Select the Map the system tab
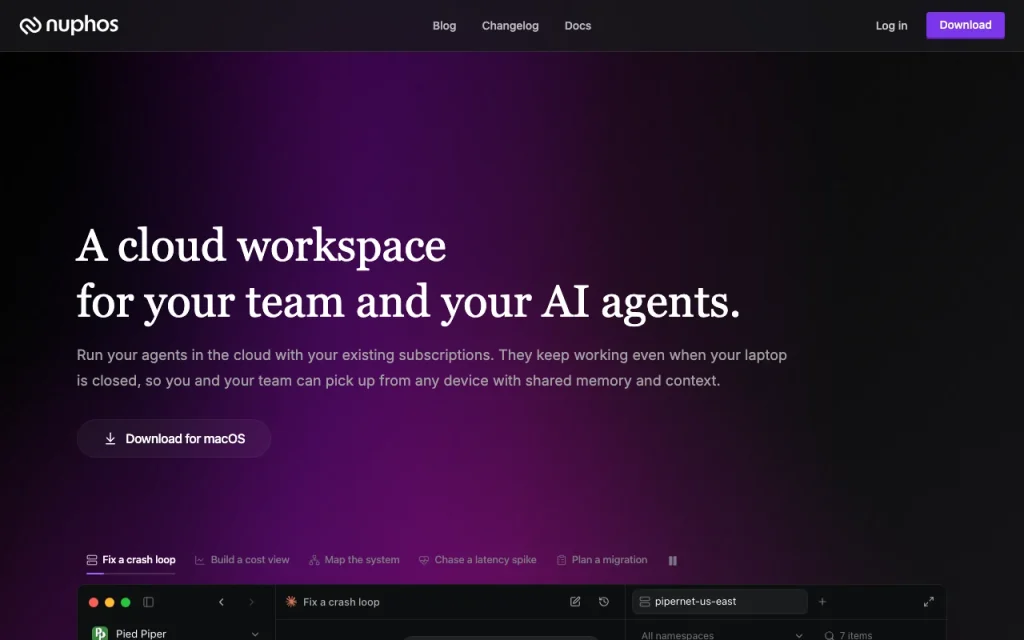 click(x=354, y=560)
